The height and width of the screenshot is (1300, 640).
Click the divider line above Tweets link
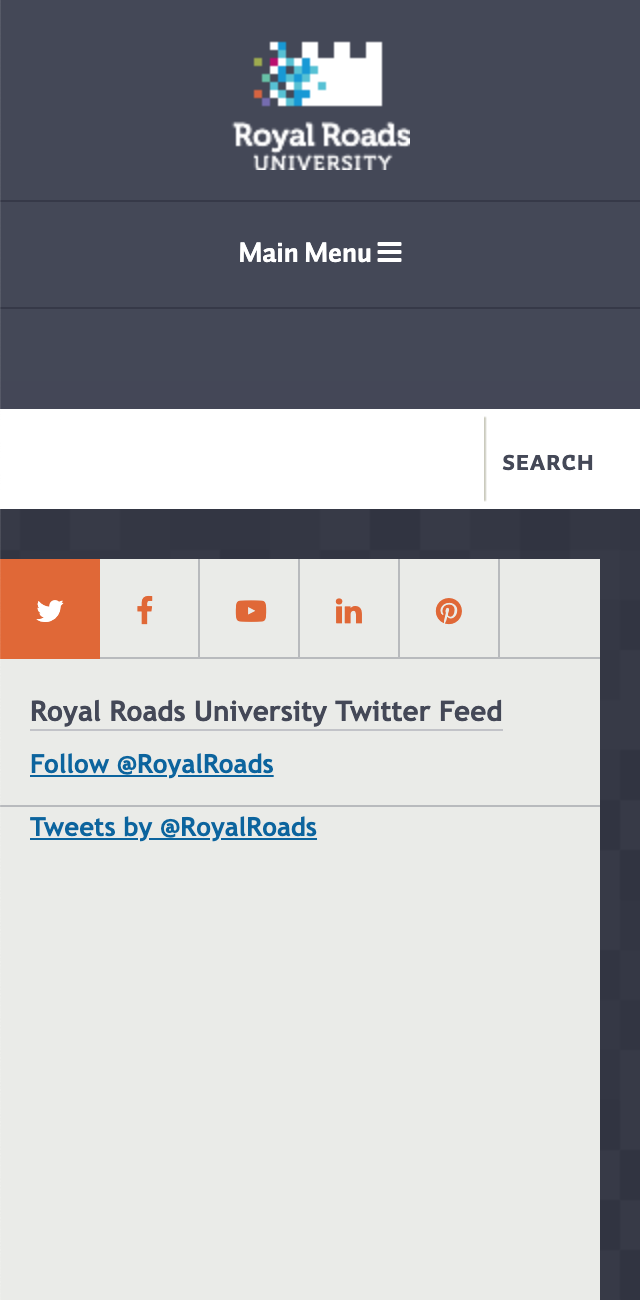[x=300, y=805]
